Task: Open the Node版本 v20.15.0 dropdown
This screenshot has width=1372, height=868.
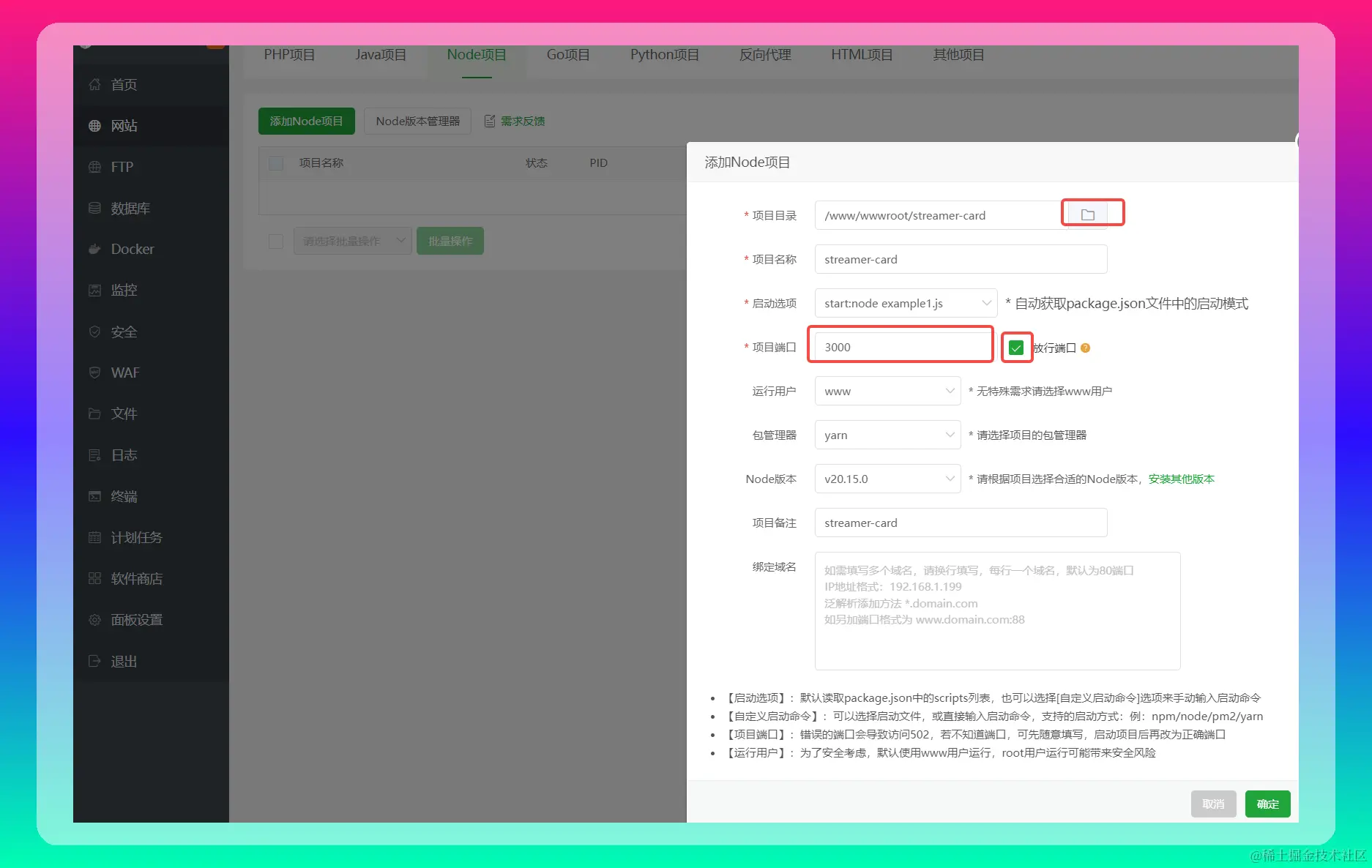Action: [887, 479]
